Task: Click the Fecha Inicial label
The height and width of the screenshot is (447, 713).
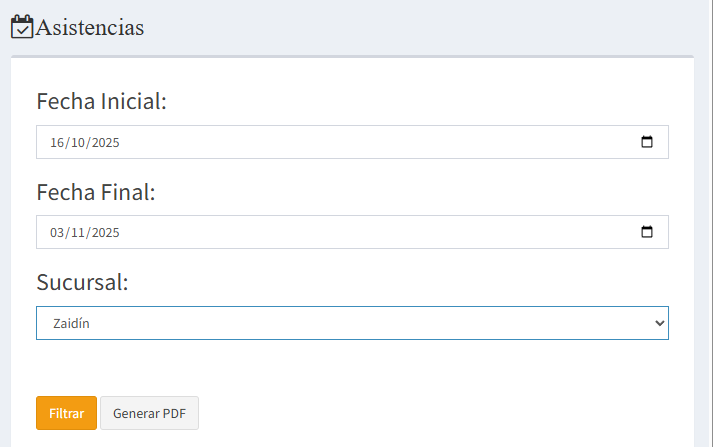Action: point(101,101)
